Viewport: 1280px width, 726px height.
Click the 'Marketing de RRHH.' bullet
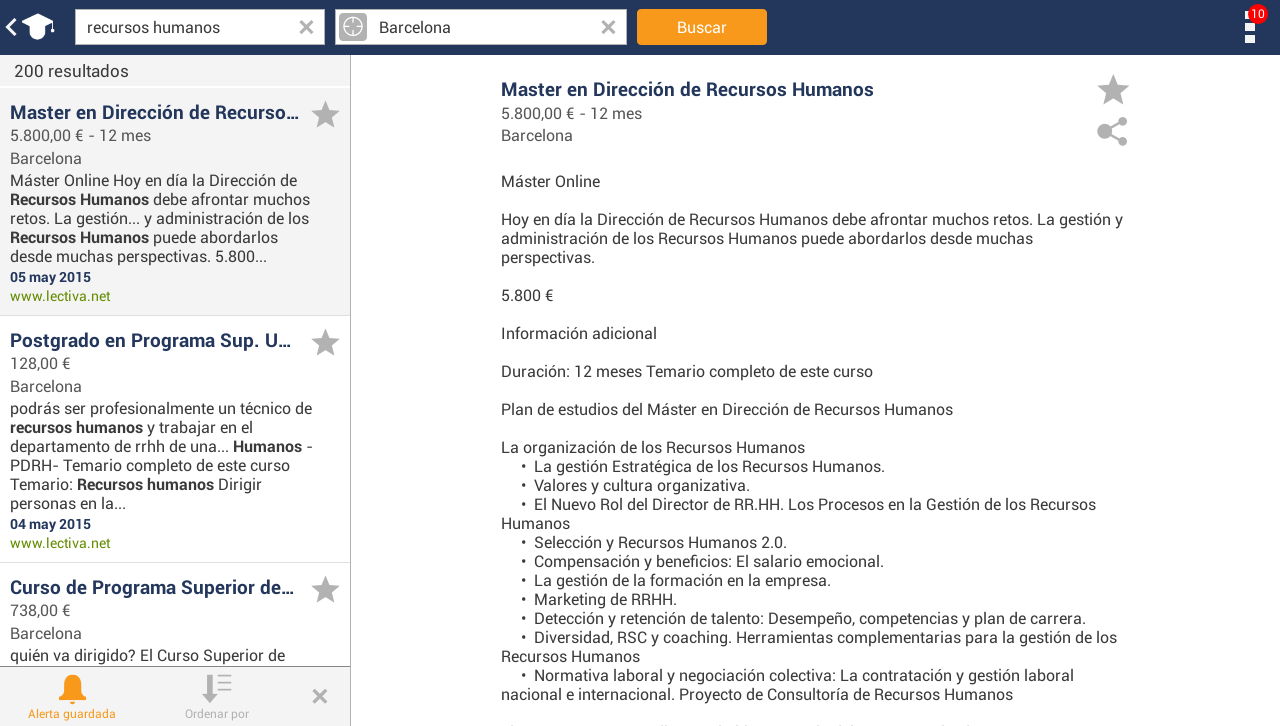[x=605, y=599]
